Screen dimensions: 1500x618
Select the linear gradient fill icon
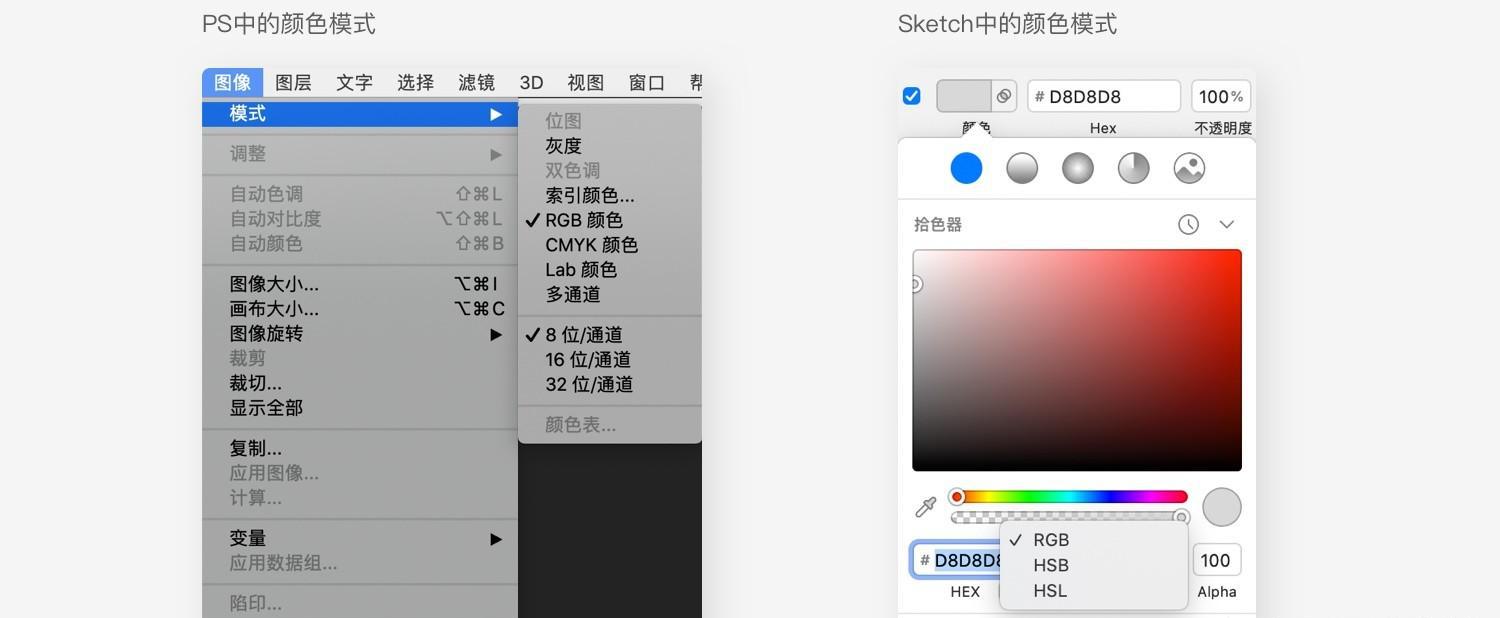(x=1022, y=168)
